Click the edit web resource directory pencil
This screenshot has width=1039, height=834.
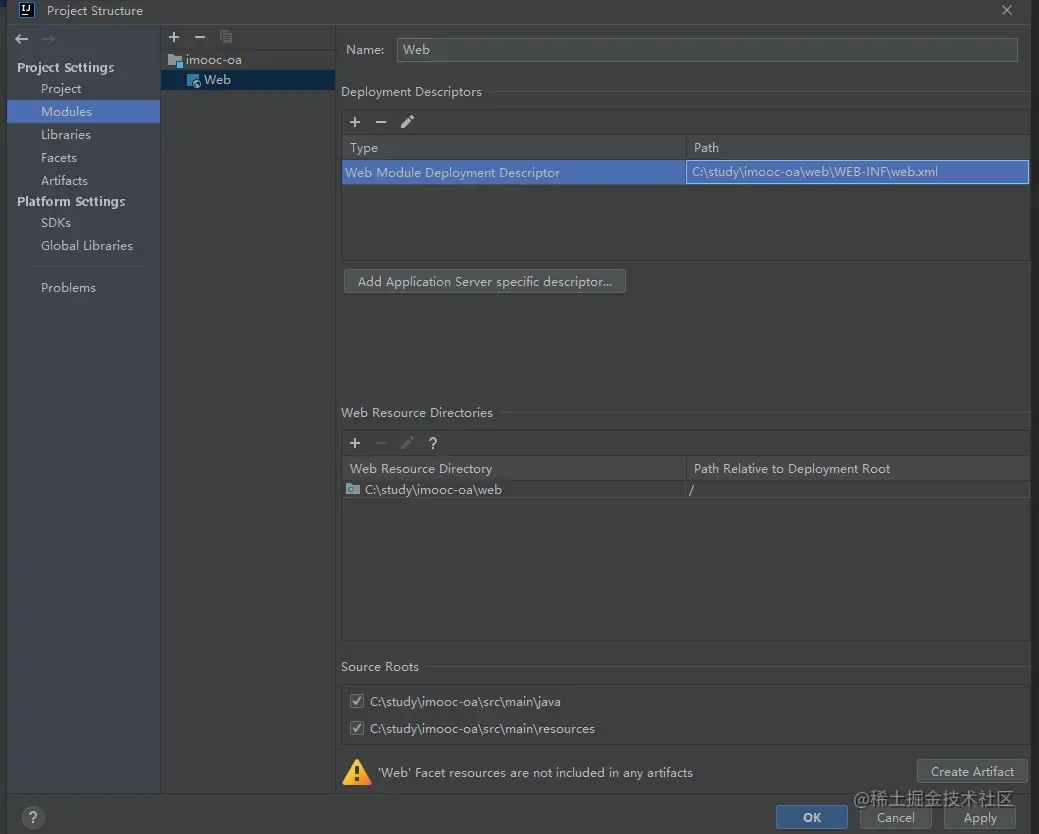(x=407, y=443)
